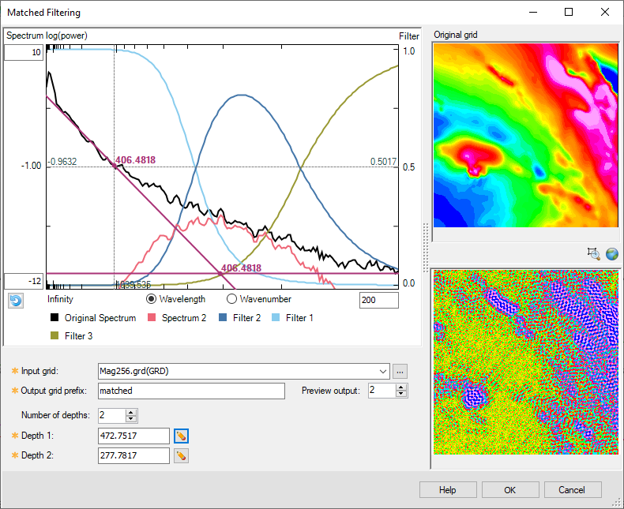Viewport: 624px width, 509px height.
Task: Click the reset spectrum refresh icon
Action: pyautogui.click(x=16, y=300)
